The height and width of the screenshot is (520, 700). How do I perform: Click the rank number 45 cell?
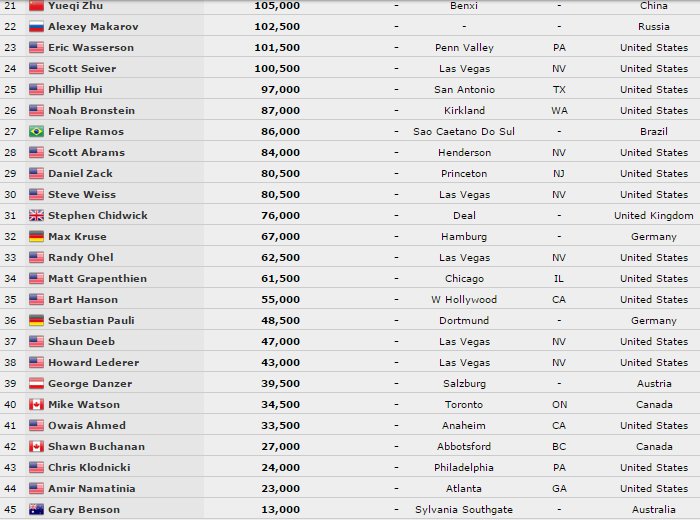(11, 510)
